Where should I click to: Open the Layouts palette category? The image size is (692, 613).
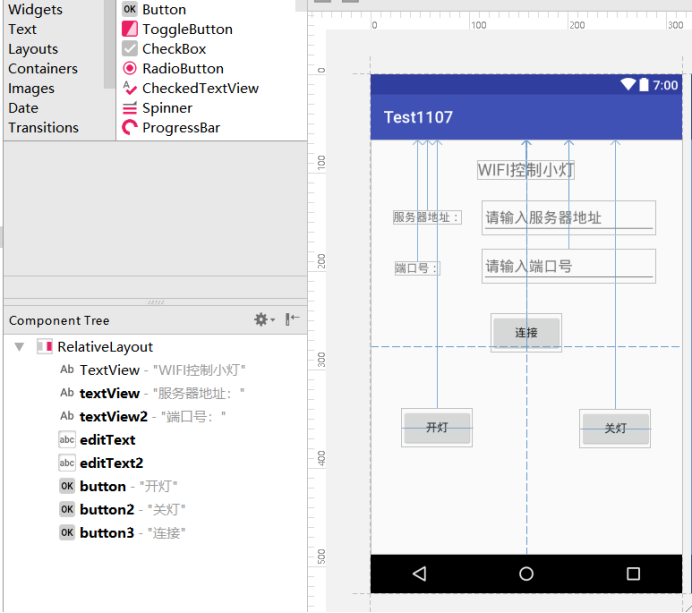(33, 49)
